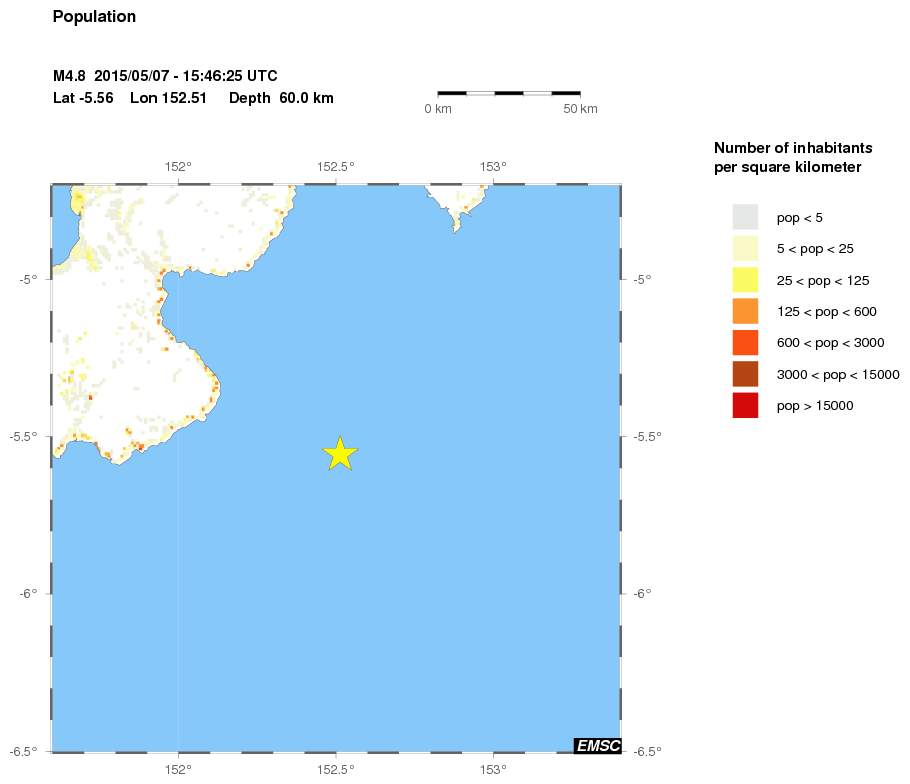910x784 pixels.
Task: Click the '152.5°' label above the map
Action: [x=335, y=166]
